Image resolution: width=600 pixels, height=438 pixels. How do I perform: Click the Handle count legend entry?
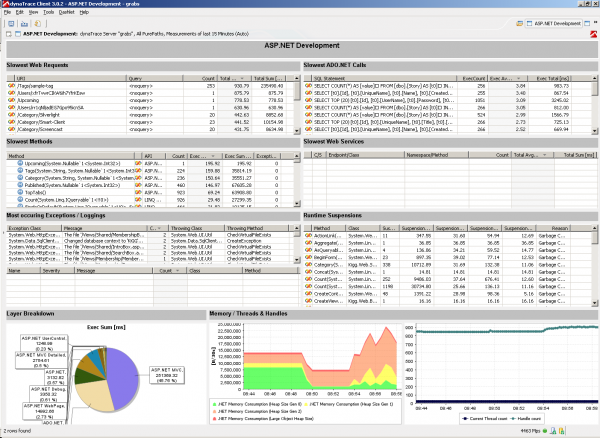[527, 418]
